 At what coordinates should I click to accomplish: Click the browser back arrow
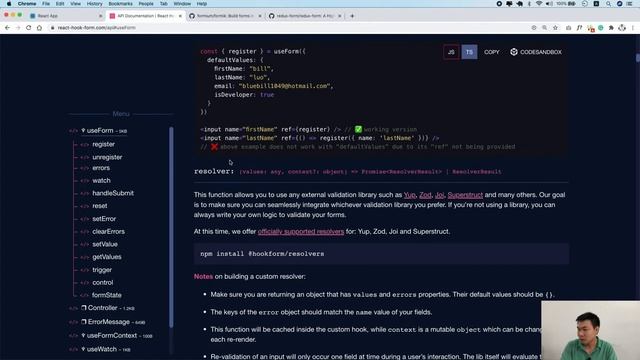coord(7,28)
